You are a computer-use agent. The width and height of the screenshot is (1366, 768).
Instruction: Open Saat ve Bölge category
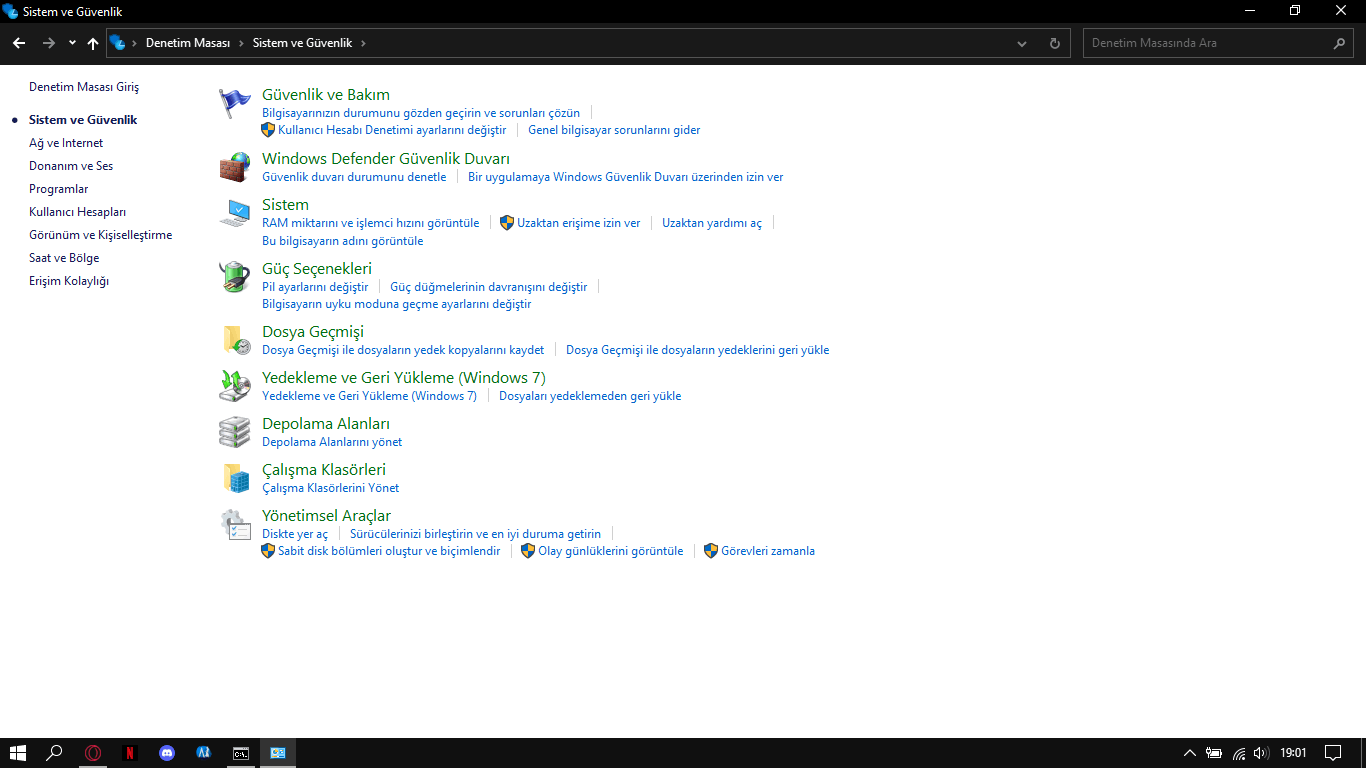tap(64, 258)
